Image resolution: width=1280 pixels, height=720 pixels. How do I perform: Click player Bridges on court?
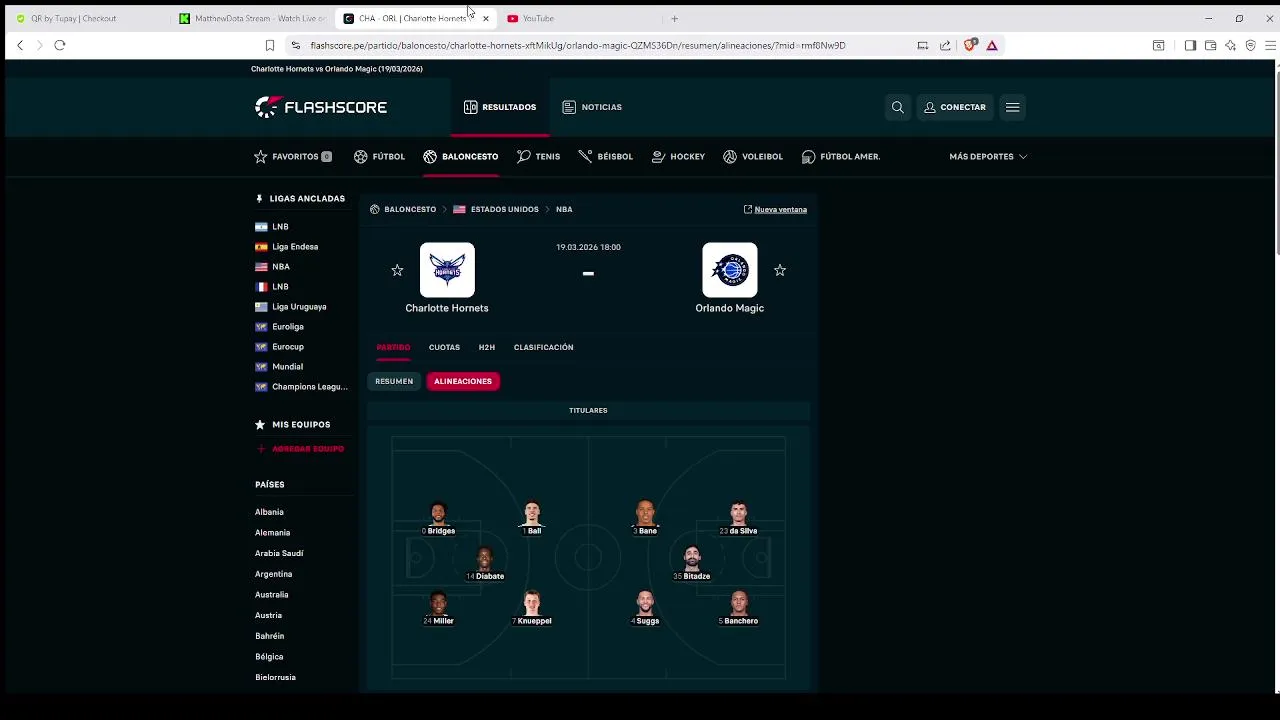(438, 519)
